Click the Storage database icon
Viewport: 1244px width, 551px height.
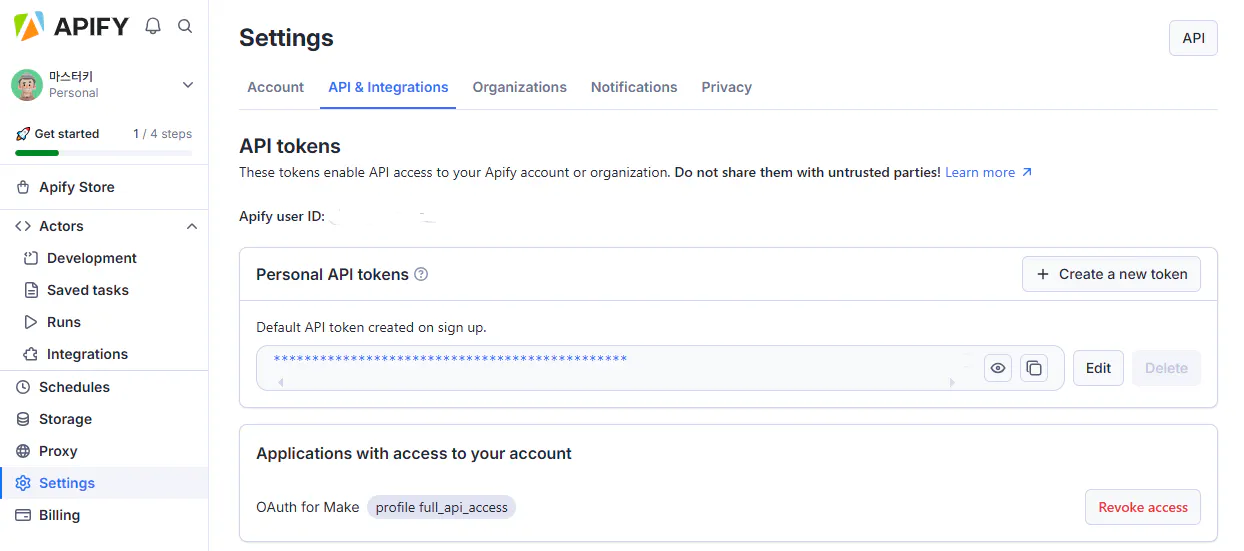(23, 419)
